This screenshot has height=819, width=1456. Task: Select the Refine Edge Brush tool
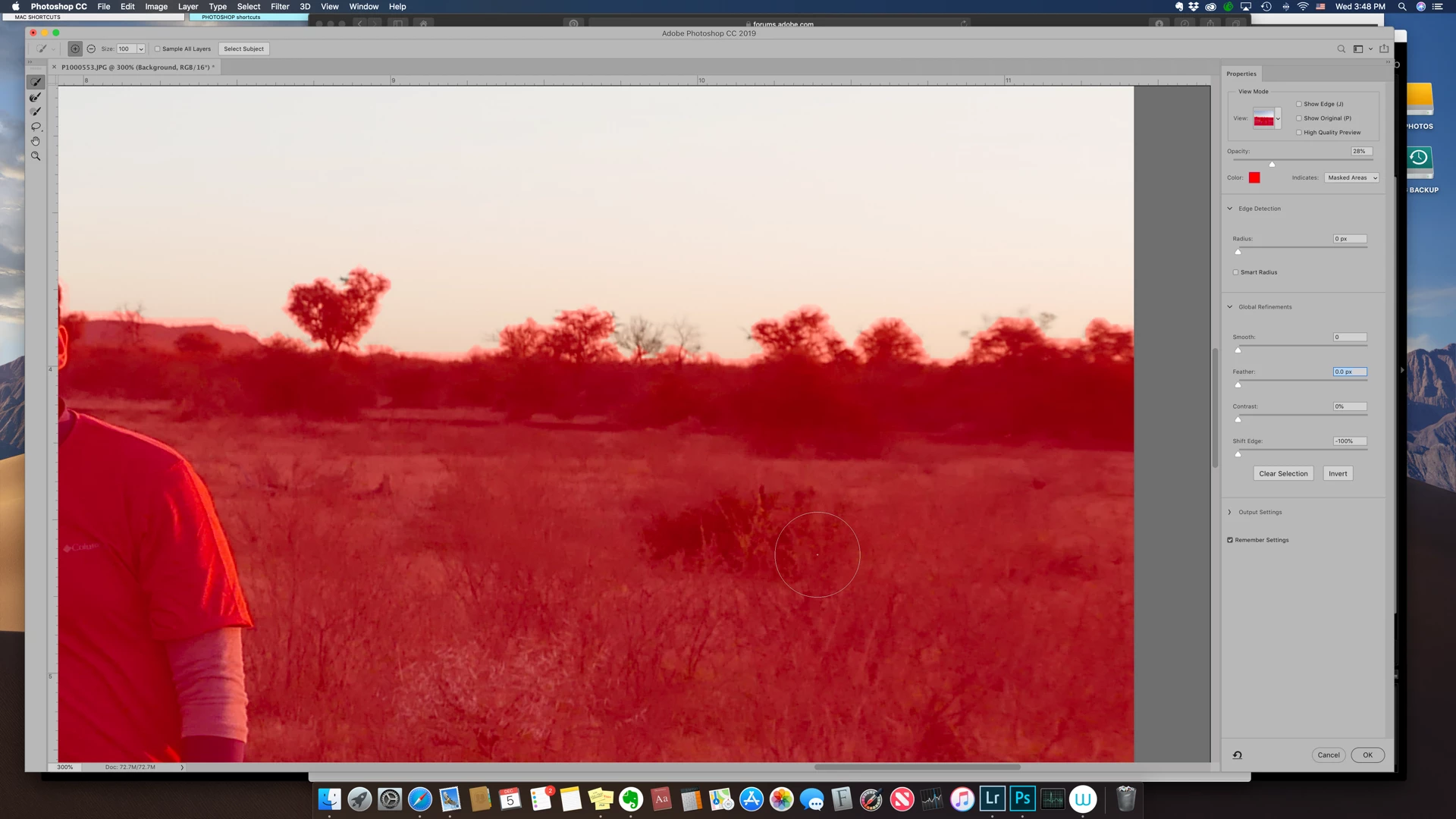coord(36,97)
